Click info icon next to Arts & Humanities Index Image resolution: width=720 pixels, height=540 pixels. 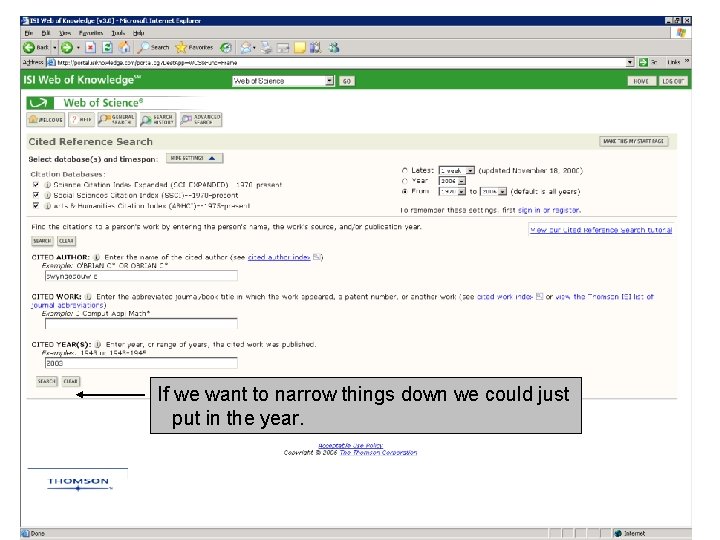click(47, 206)
